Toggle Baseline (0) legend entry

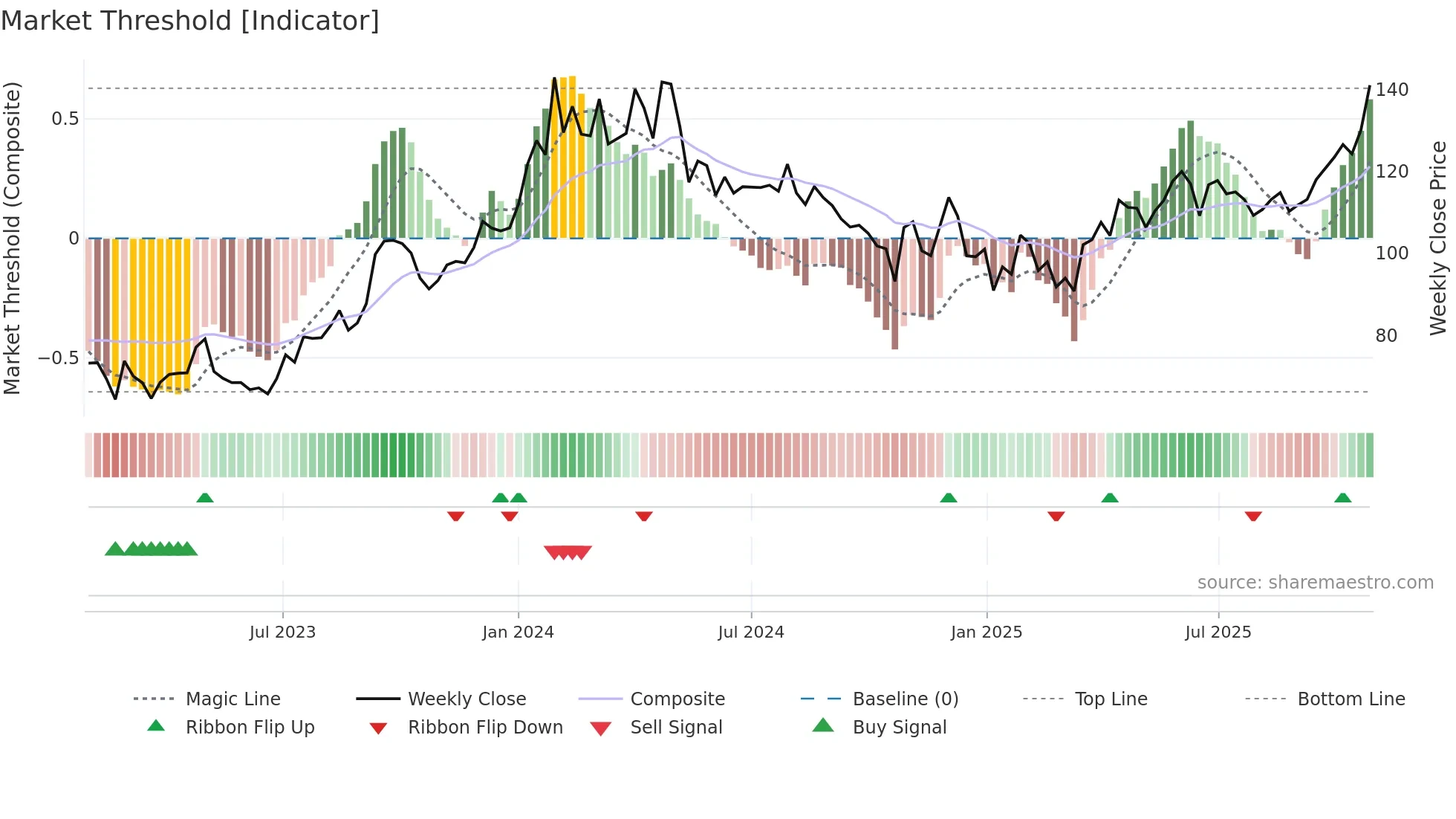point(905,699)
